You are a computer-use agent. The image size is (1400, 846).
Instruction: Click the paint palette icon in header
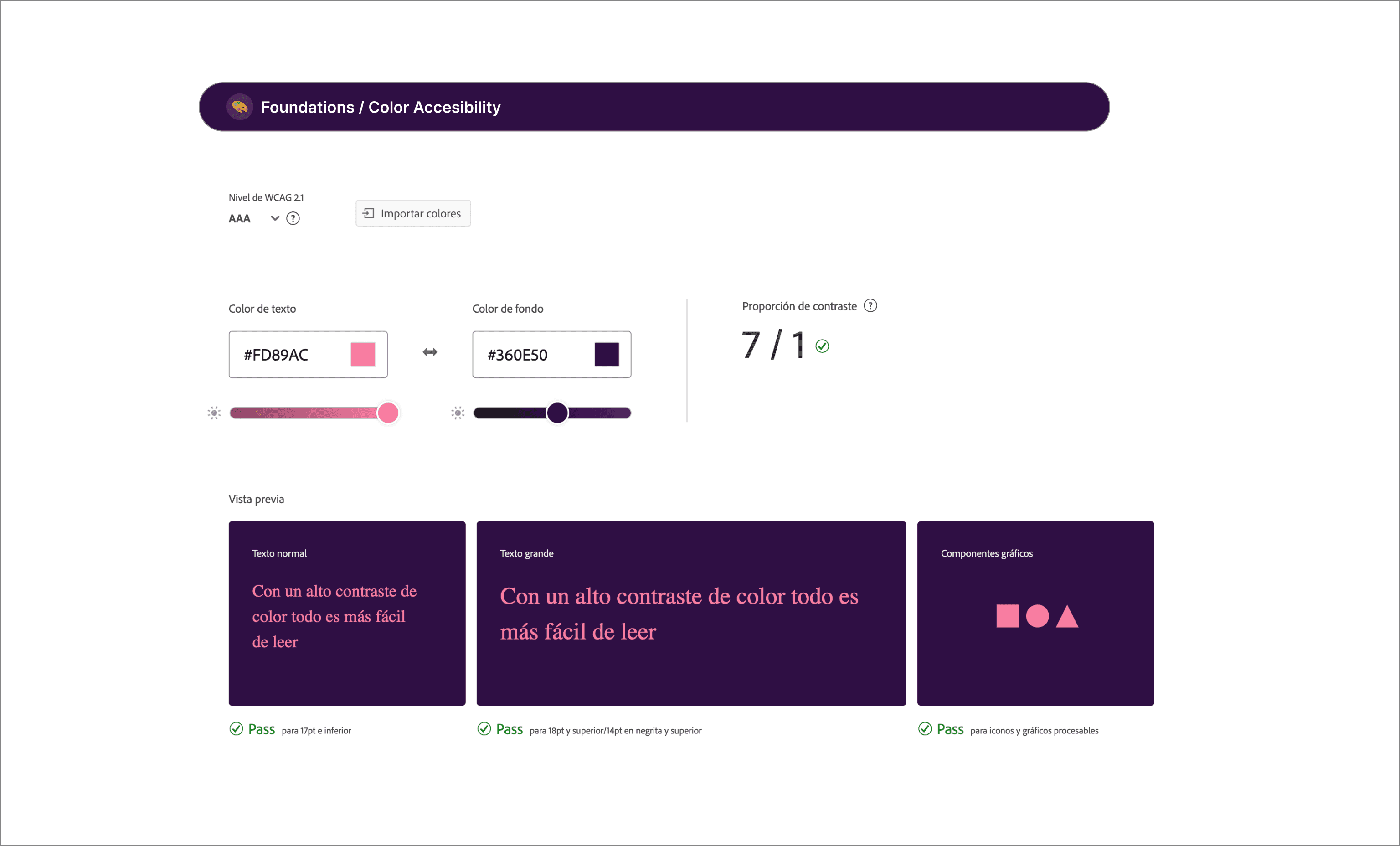pos(239,107)
